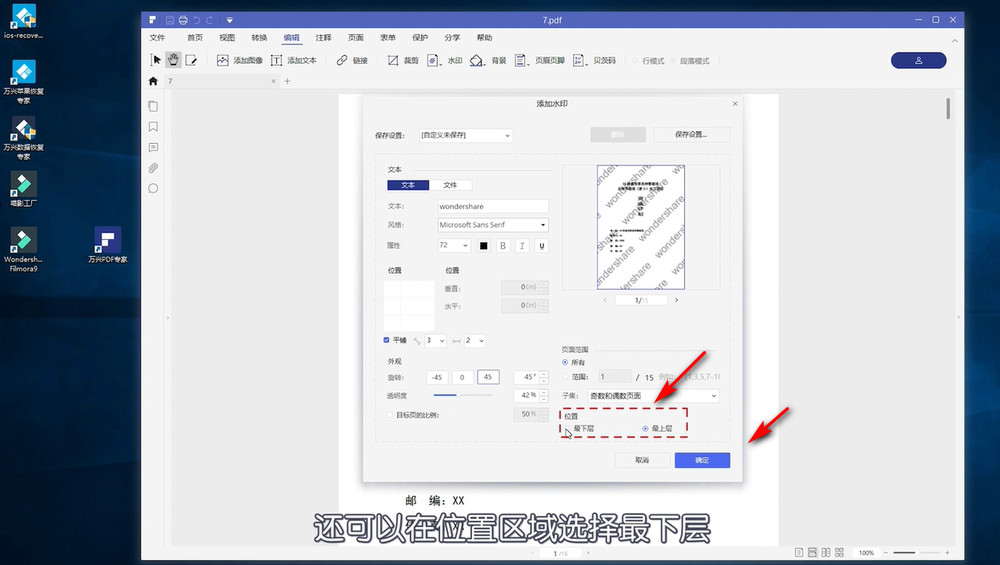The image size is (1000, 565).
Task: Click the home icon beside document tabs
Action: tap(153, 81)
